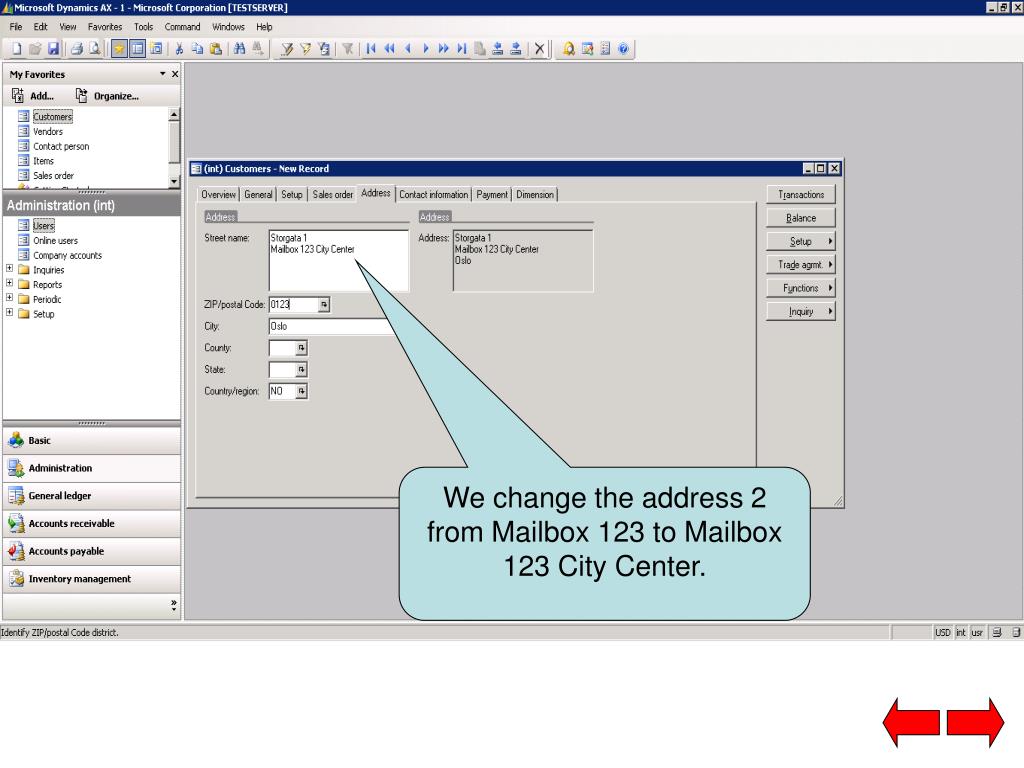
Task: Open the State lookup arrow
Action: tap(301, 370)
